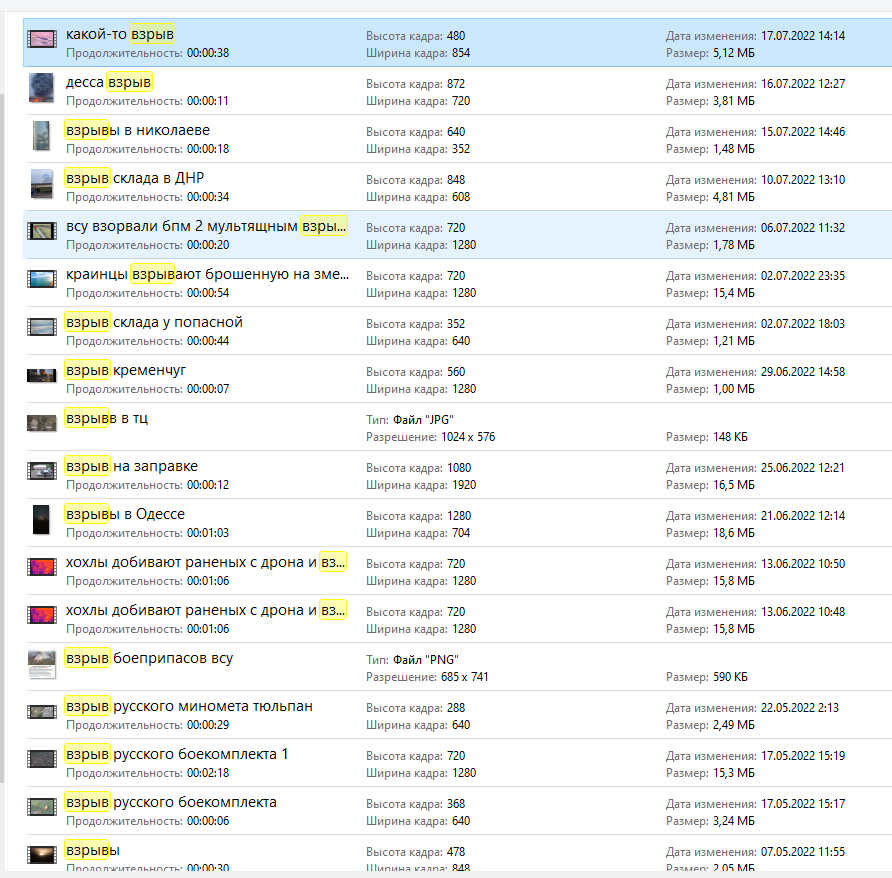Click the size value '5,12 МБ'
Viewport: 892px width, 878px height.
click(734, 53)
